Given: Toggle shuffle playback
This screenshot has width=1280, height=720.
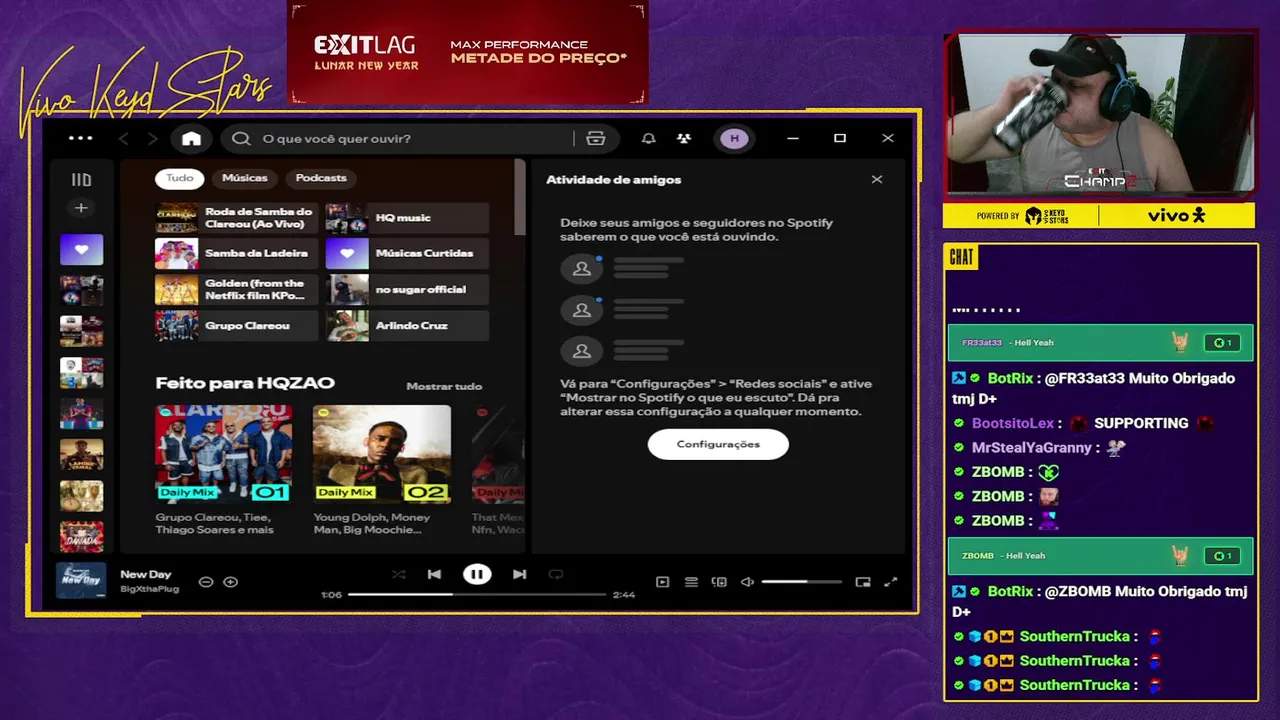Looking at the screenshot, I should pos(399,574).
